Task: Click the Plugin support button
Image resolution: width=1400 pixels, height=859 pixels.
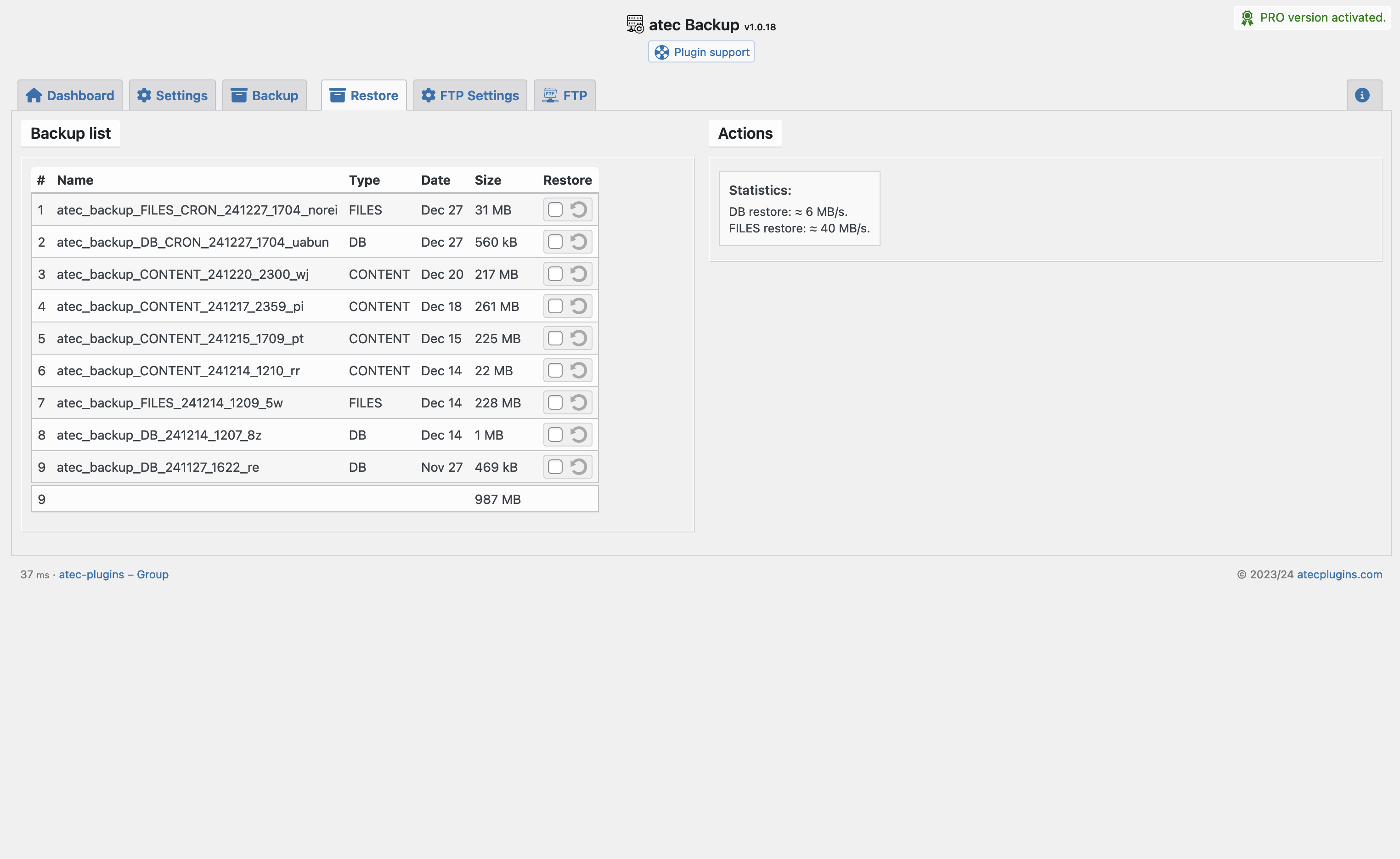Action: click(701, 52)
